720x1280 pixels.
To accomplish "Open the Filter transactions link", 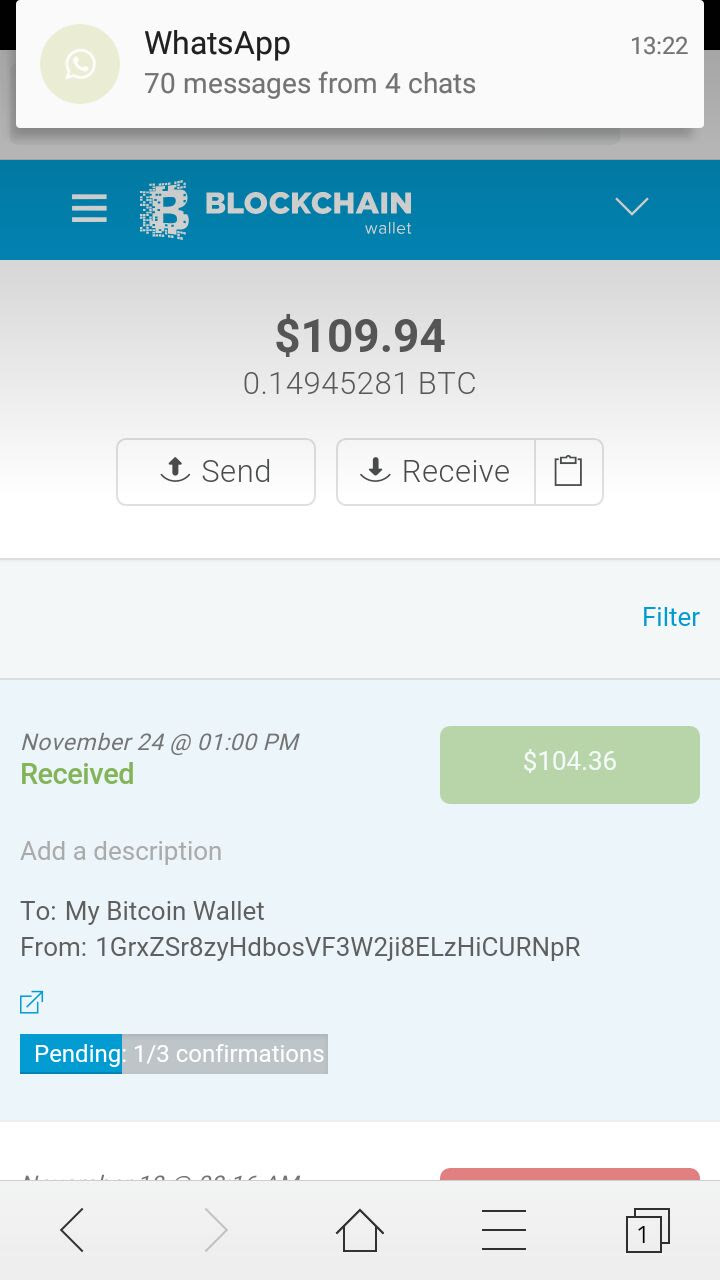I will pos(671,617).
